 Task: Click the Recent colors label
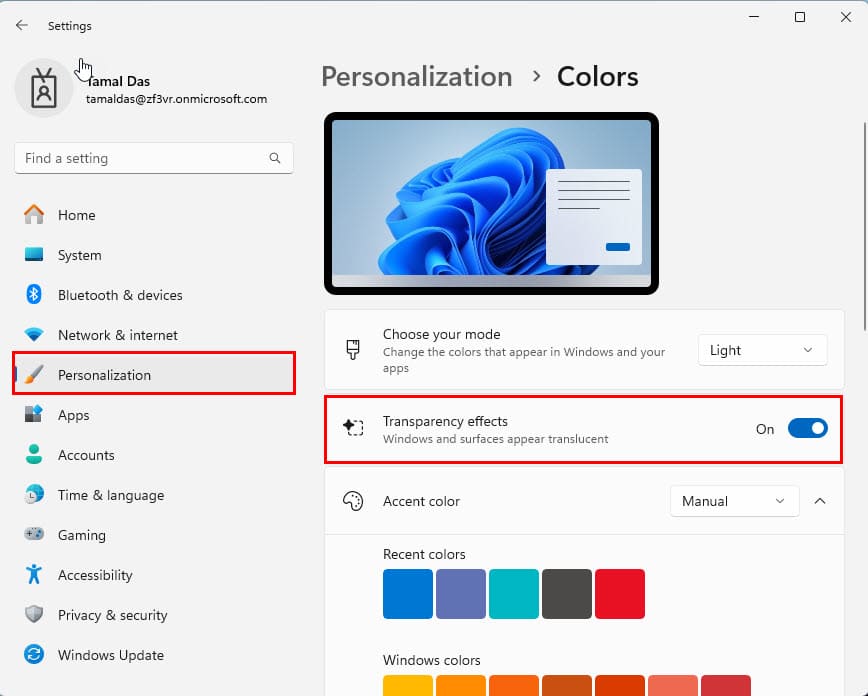(424, 554)
